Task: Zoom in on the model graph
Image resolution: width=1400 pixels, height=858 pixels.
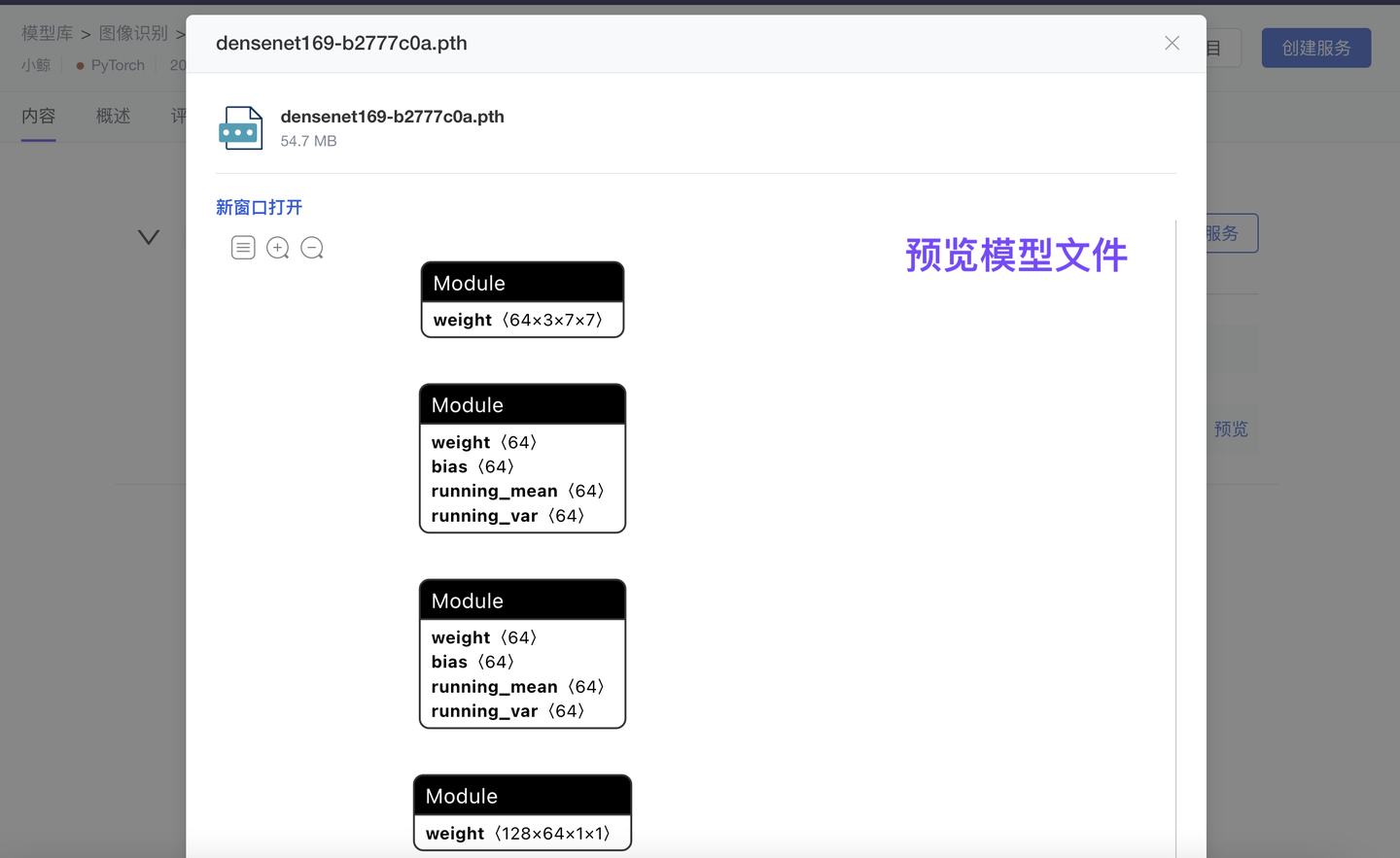Action: click(278, 248)
